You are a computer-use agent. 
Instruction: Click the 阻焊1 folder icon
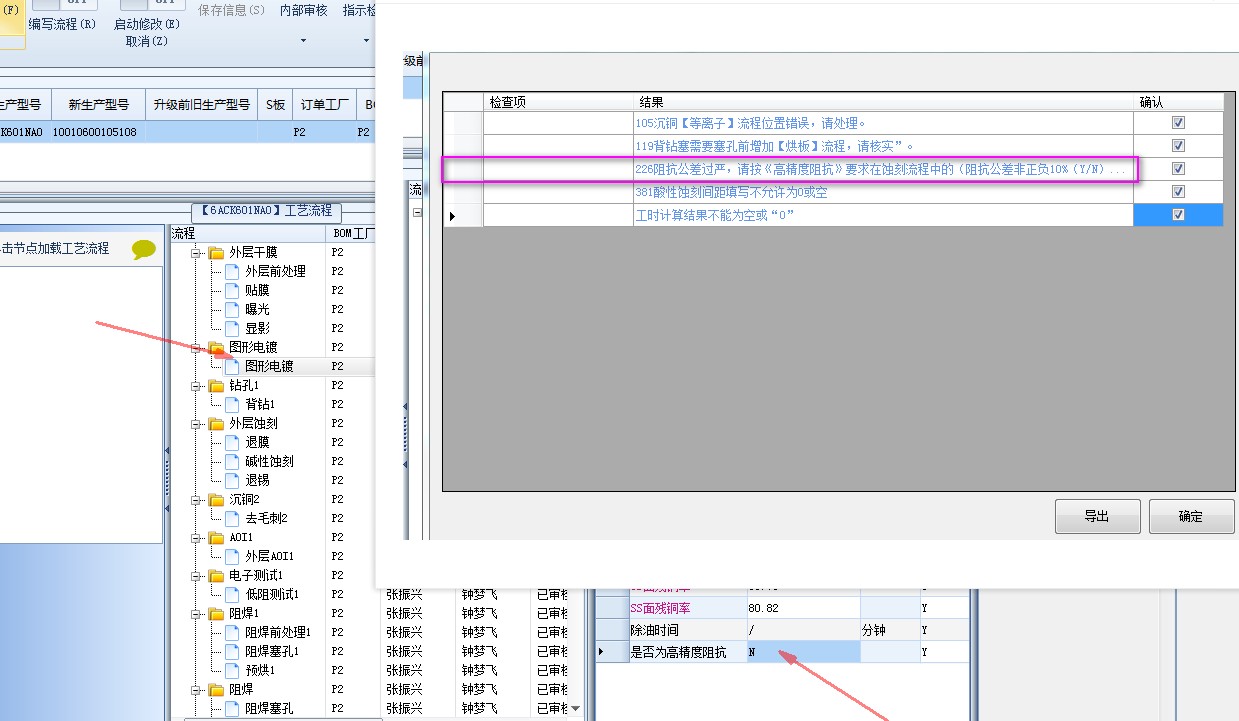(217, 614)
